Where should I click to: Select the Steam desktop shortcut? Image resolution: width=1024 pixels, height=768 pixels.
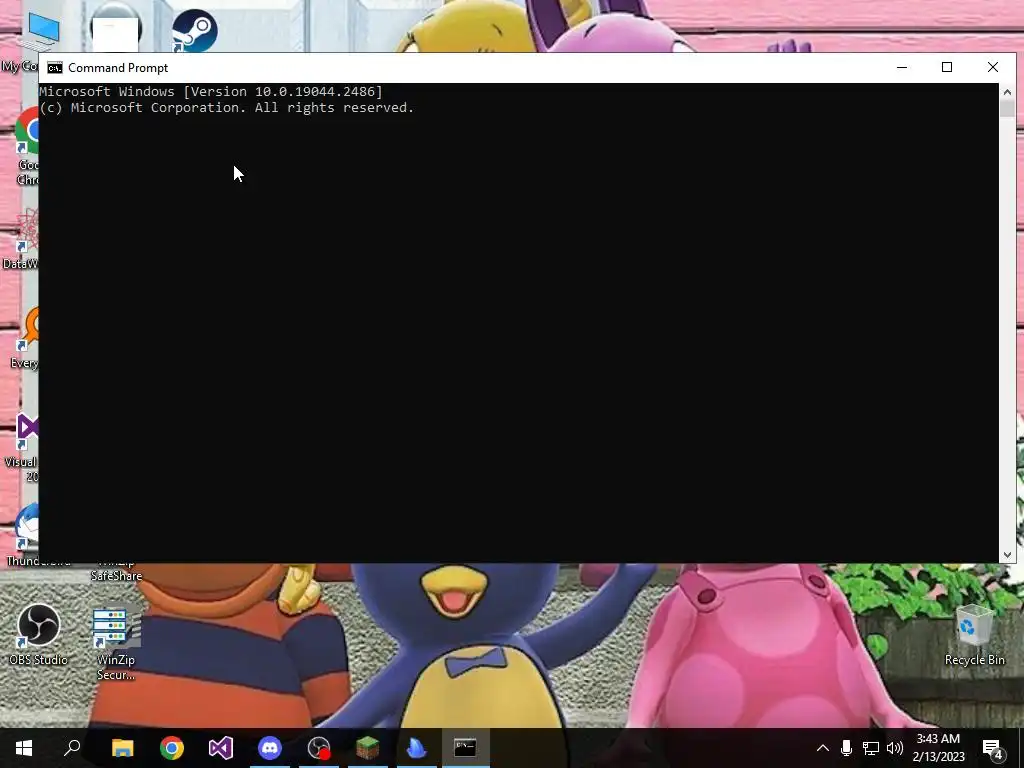(x=195, y=30)
